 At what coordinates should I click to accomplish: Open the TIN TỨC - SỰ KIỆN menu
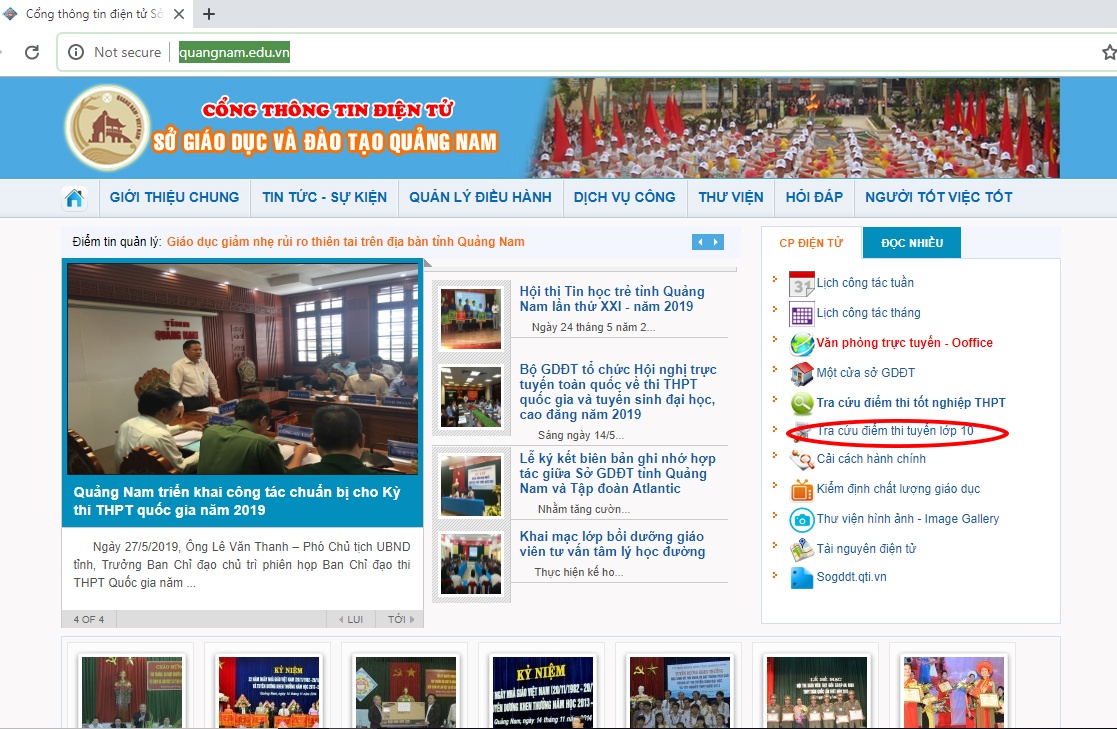(324, 197)
